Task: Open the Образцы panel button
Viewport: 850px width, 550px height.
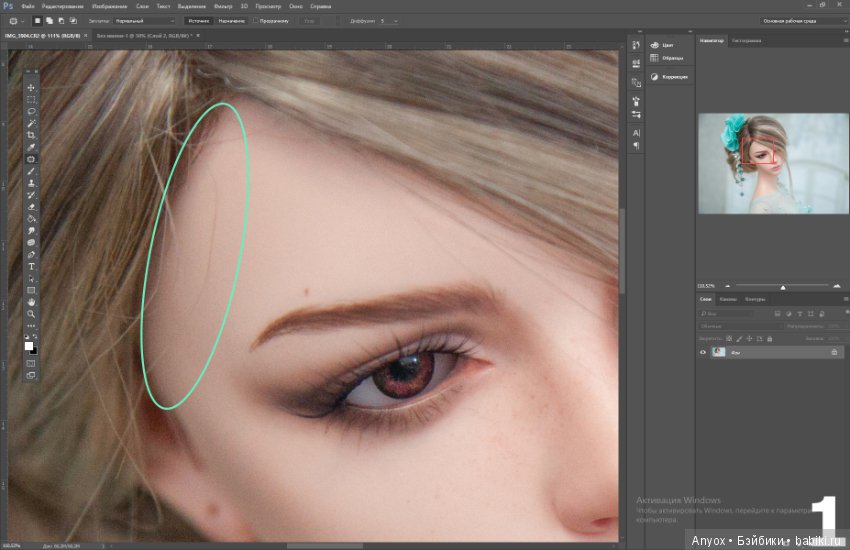Action: (x=667, y=58)
